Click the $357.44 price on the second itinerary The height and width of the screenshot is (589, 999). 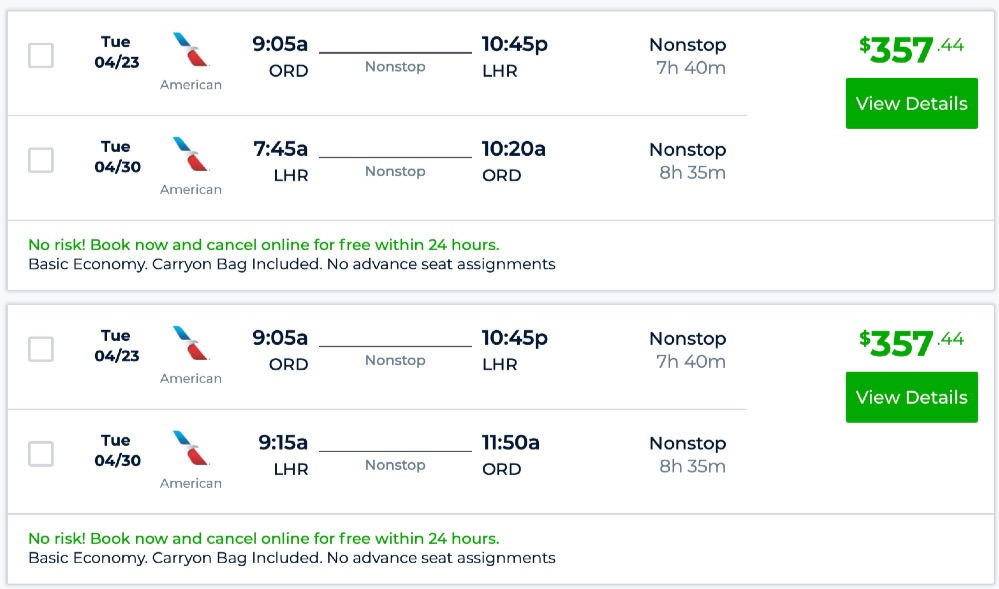coord(911,342)
